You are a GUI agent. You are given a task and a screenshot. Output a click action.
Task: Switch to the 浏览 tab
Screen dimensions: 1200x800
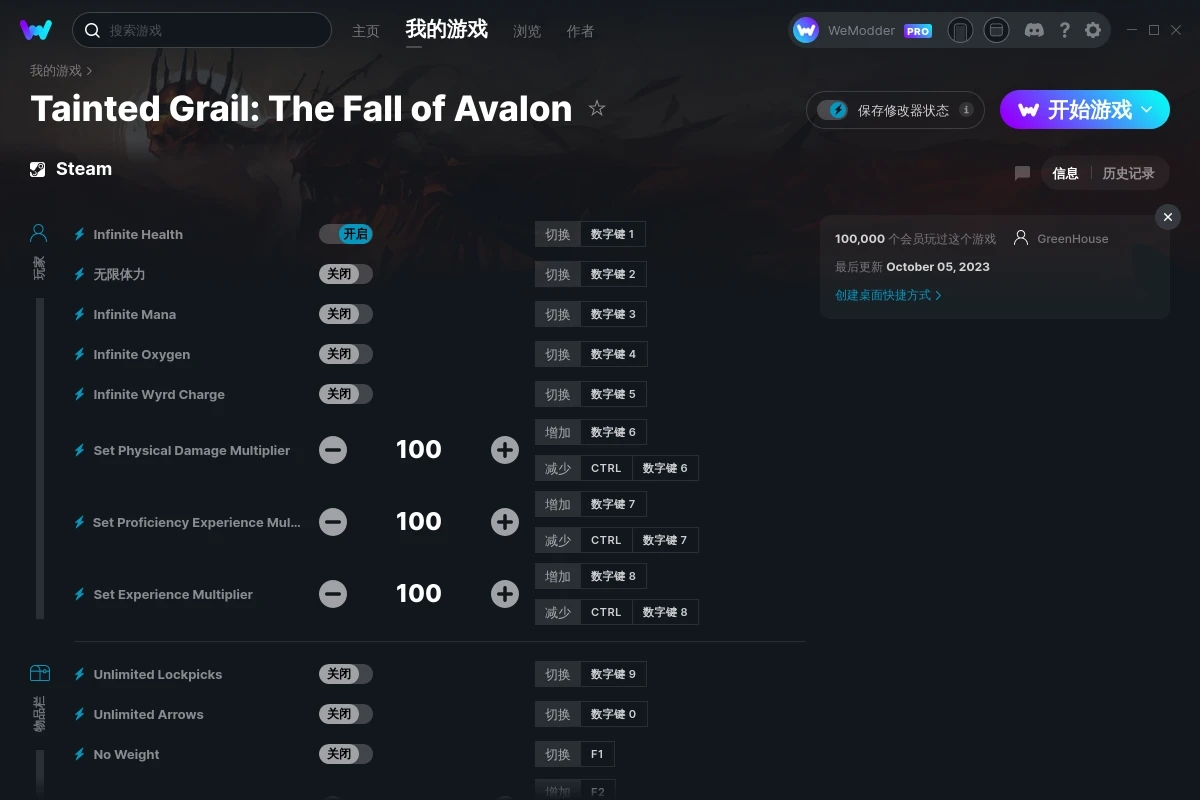pyautogui.click(x=527, y=31)
